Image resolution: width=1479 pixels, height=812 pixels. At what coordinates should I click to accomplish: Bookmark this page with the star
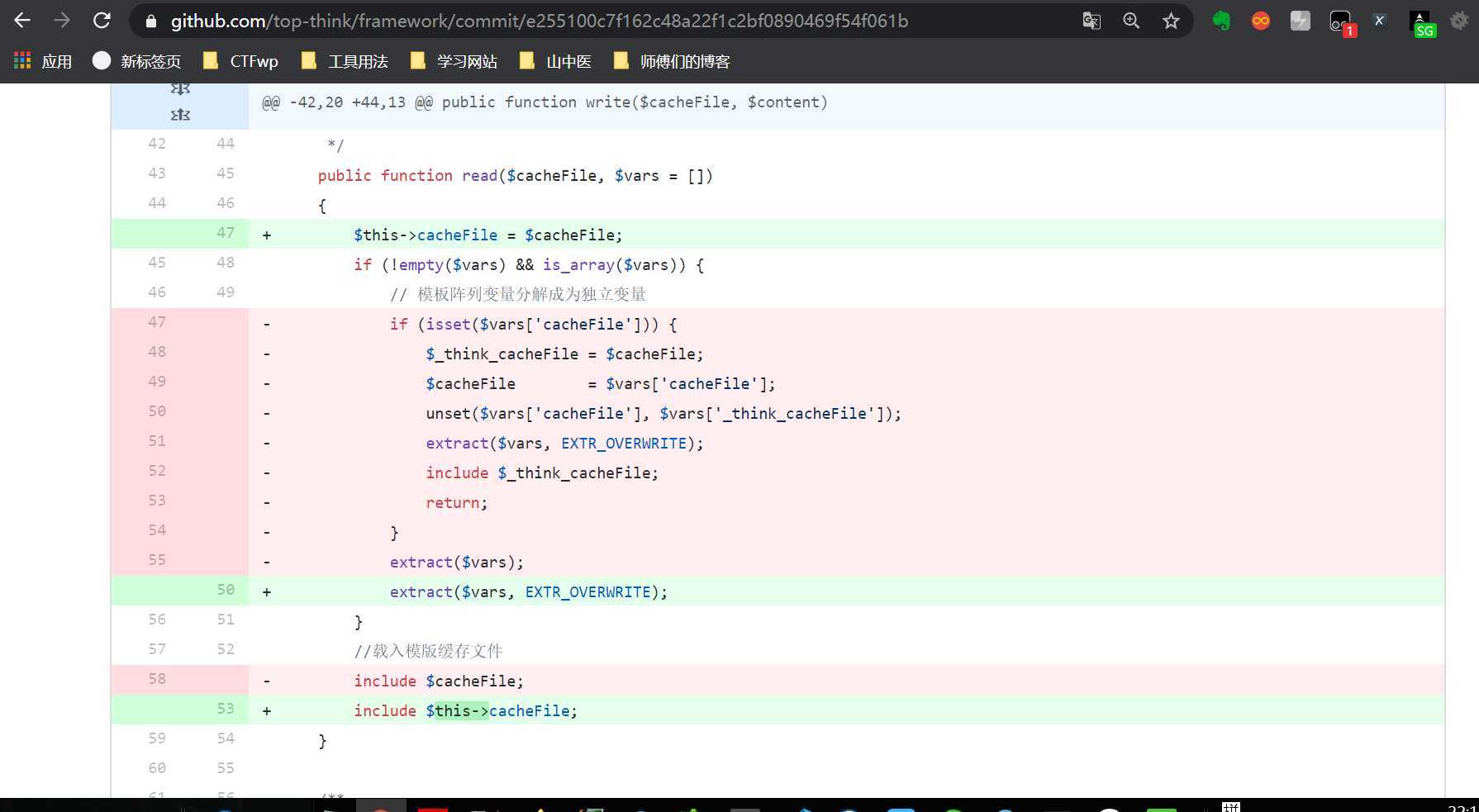1171,21
